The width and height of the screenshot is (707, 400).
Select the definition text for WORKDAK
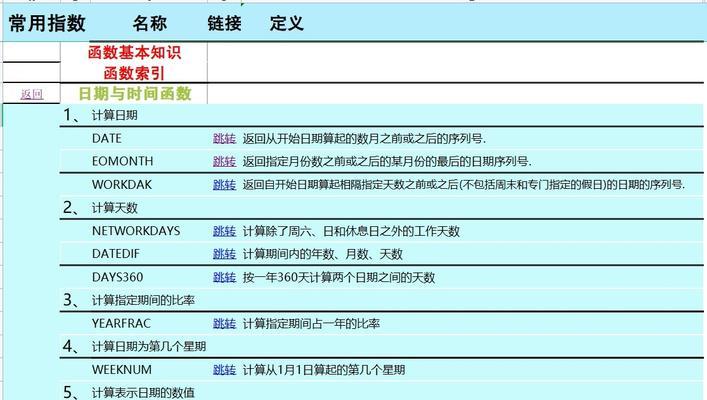click(464, 184)
